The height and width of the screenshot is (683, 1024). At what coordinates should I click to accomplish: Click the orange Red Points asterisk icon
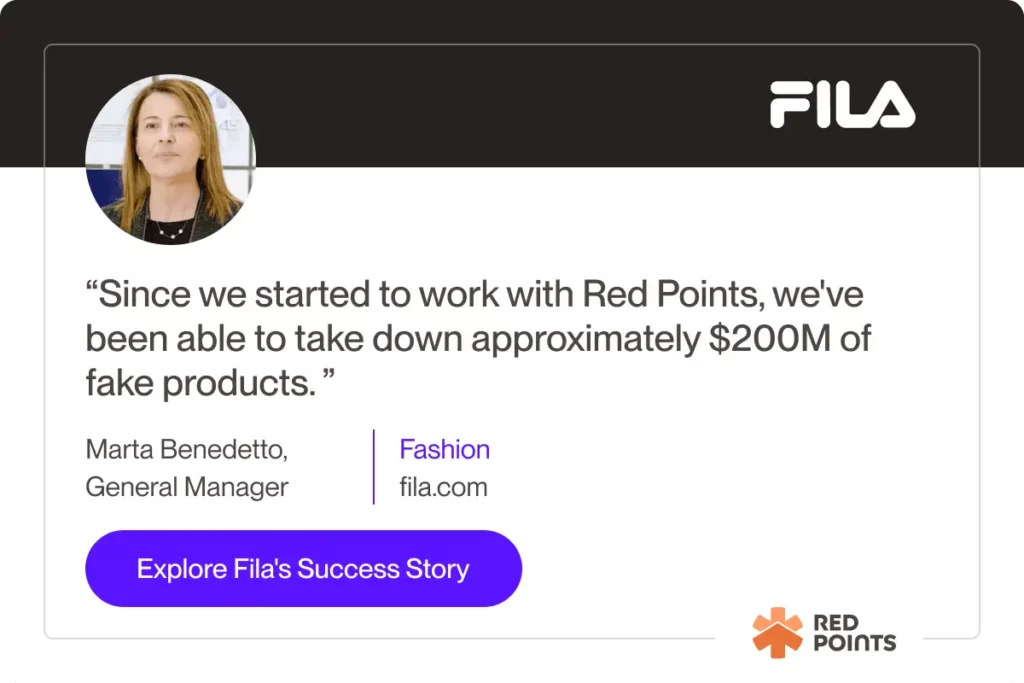click(x=777, y=632)
